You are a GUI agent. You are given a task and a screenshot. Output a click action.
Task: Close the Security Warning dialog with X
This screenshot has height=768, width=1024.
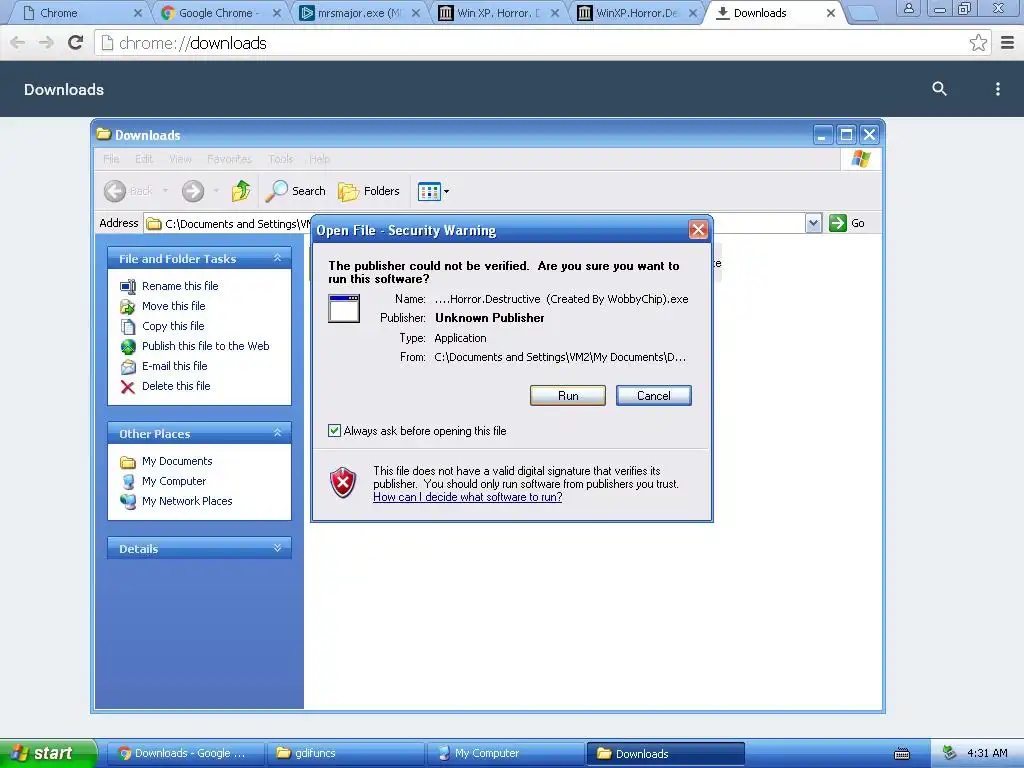point(697,230)
